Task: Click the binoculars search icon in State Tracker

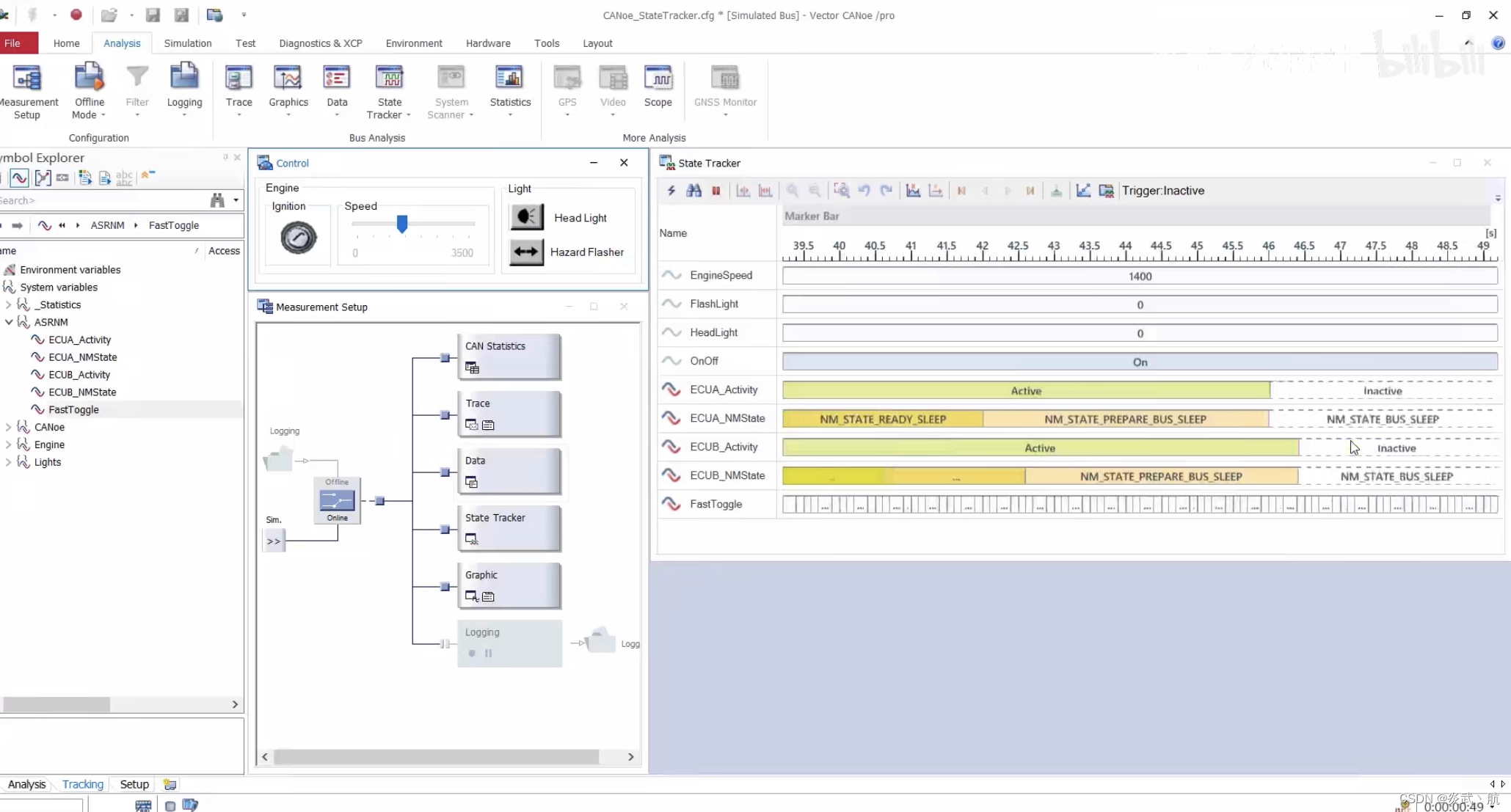Action: tap(693, 191)
